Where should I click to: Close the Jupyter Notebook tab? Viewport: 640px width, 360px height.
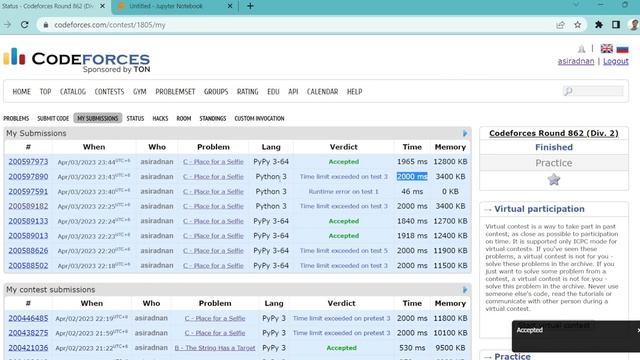(230, 6)
